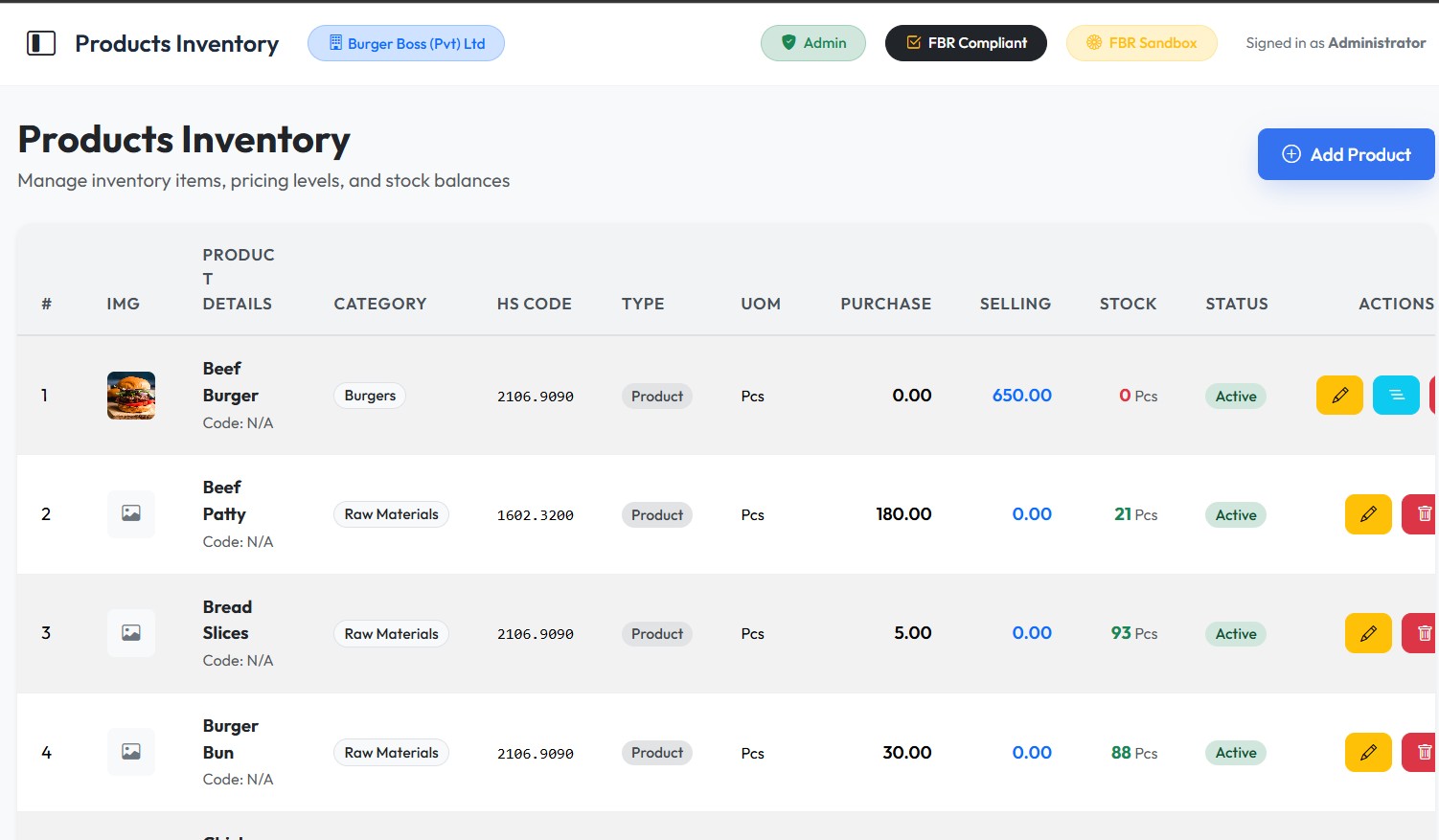This screenshot has height=840, width=1439.
Task: Open Beef Burger recipe list icon
Action: coord(1396,396)
